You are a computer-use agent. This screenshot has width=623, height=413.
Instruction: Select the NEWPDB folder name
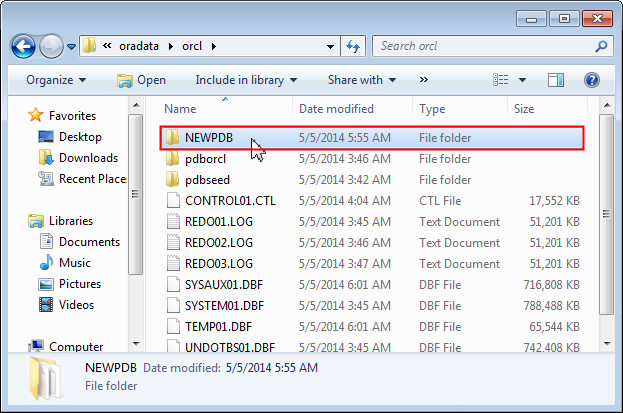click(x=209, y=138)
